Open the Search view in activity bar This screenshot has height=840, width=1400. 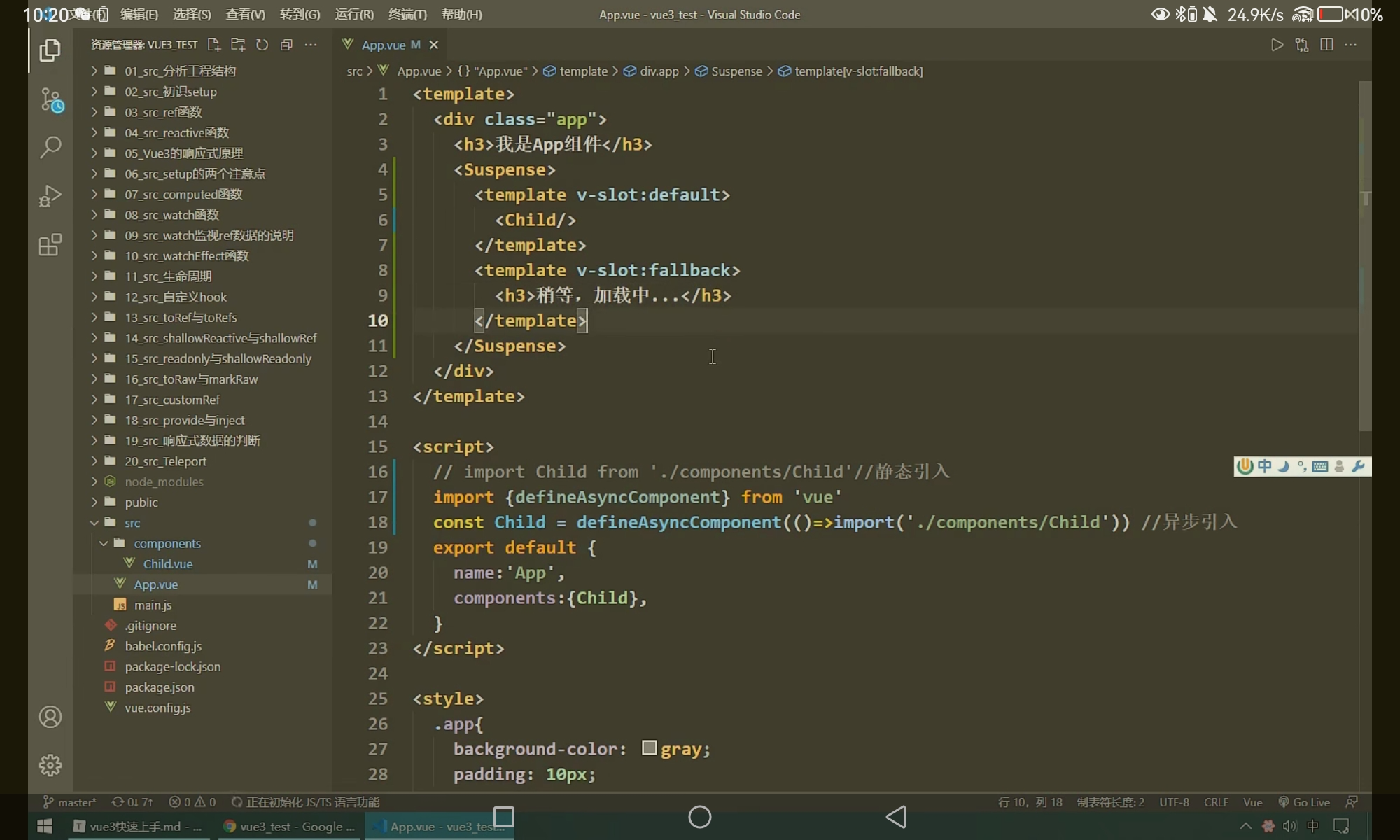50,147
